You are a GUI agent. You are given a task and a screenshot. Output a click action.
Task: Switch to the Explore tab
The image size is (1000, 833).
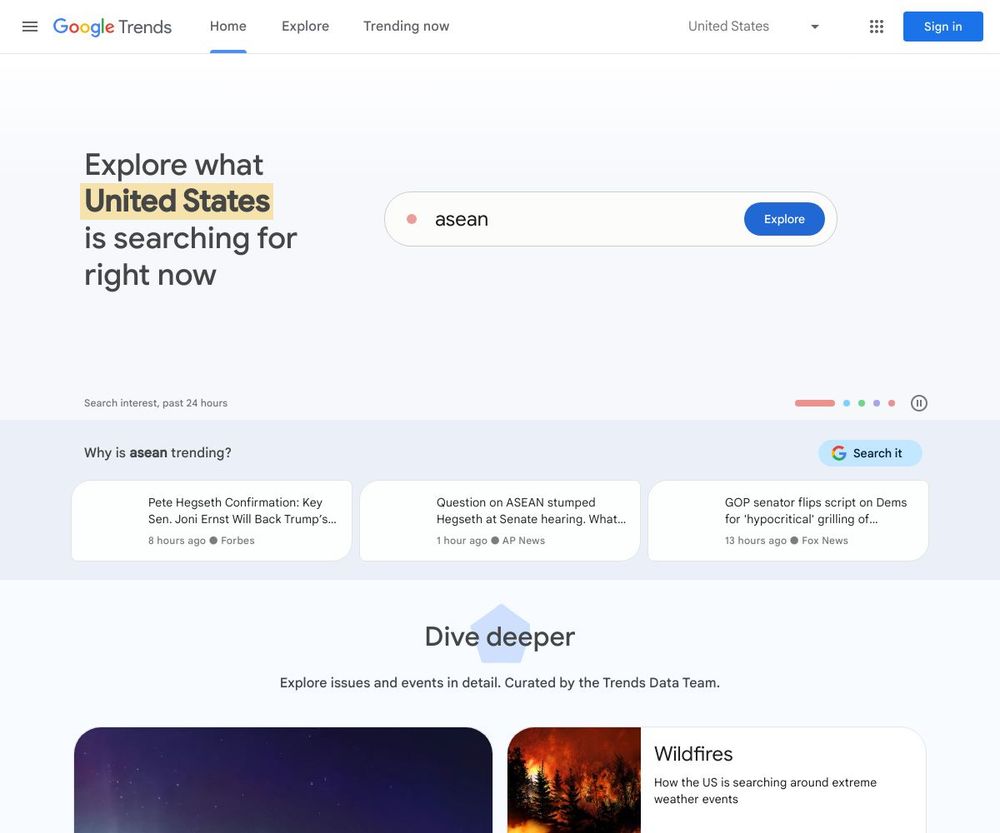(x=305, y=26)
